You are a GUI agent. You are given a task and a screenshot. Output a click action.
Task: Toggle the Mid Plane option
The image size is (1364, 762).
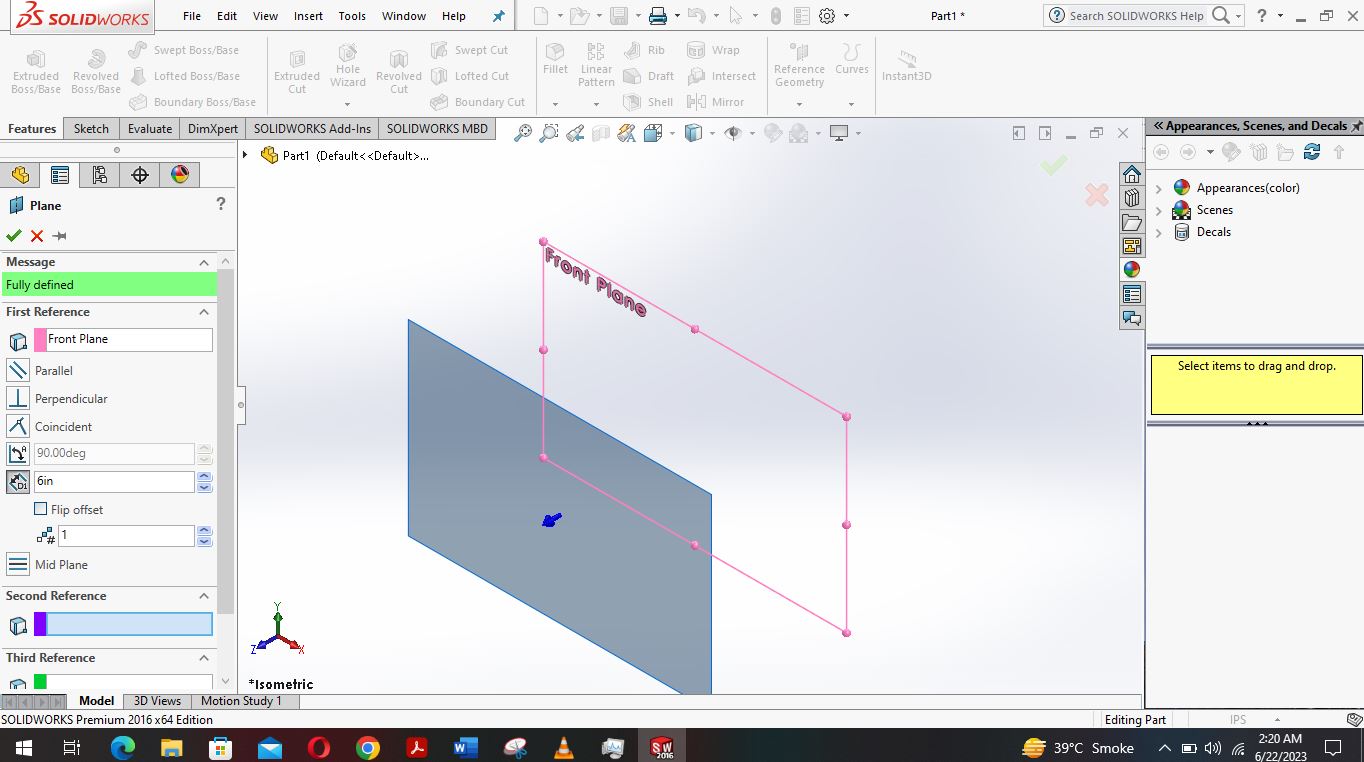[18, 564]
